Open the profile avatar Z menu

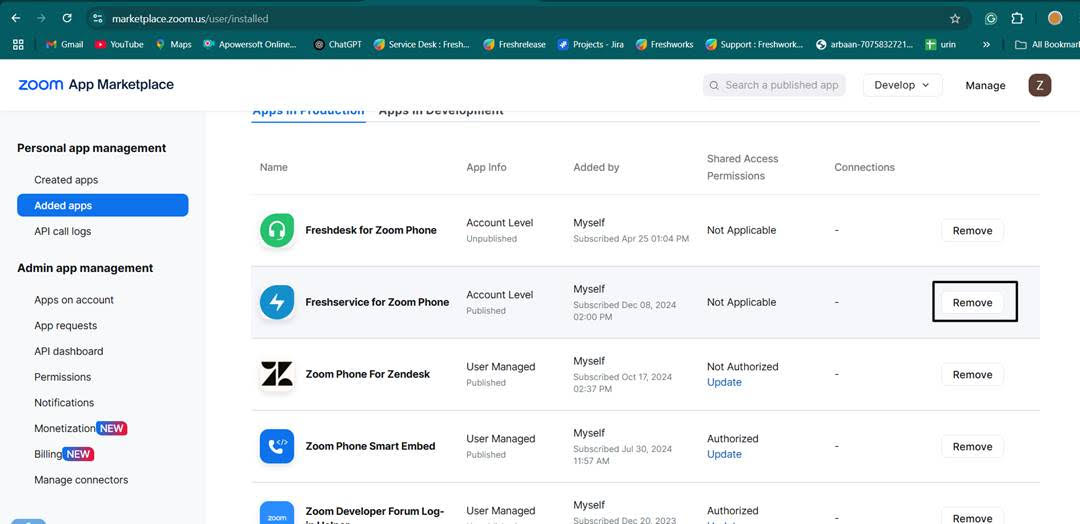coord(1039,85)
